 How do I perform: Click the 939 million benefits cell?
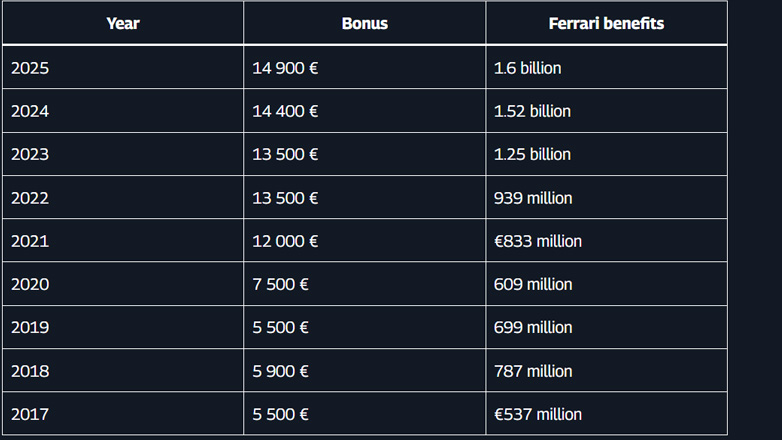coord(533,198)
